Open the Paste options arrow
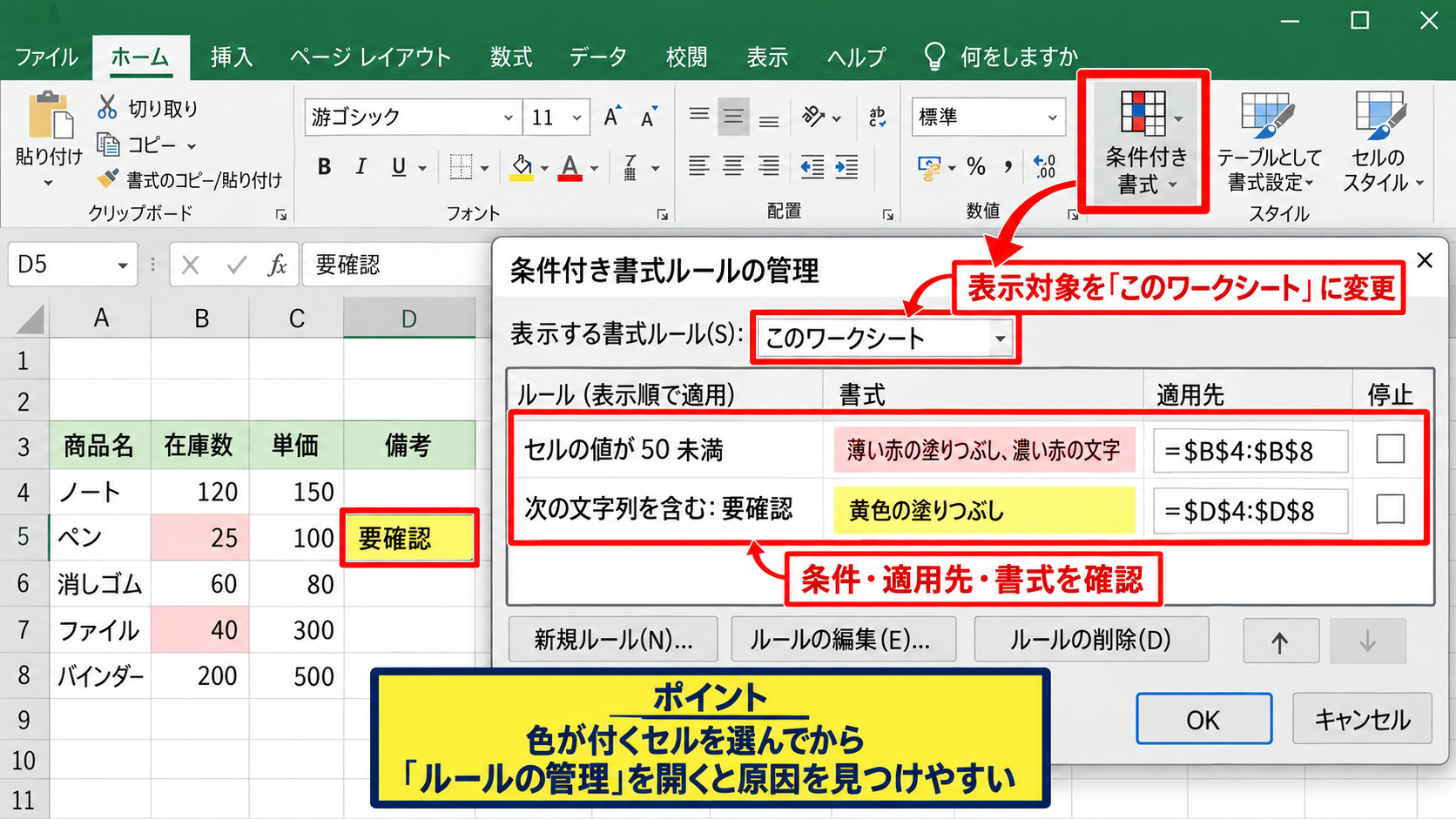Screen dimensions: 1456x819 [x=49, y=183]
